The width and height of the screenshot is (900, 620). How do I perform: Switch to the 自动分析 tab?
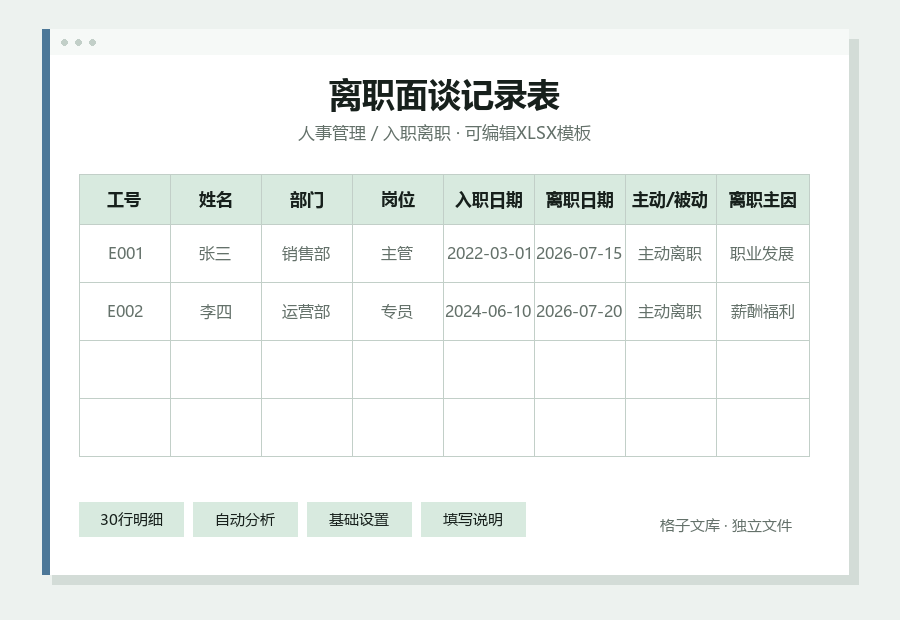(245, 520)
